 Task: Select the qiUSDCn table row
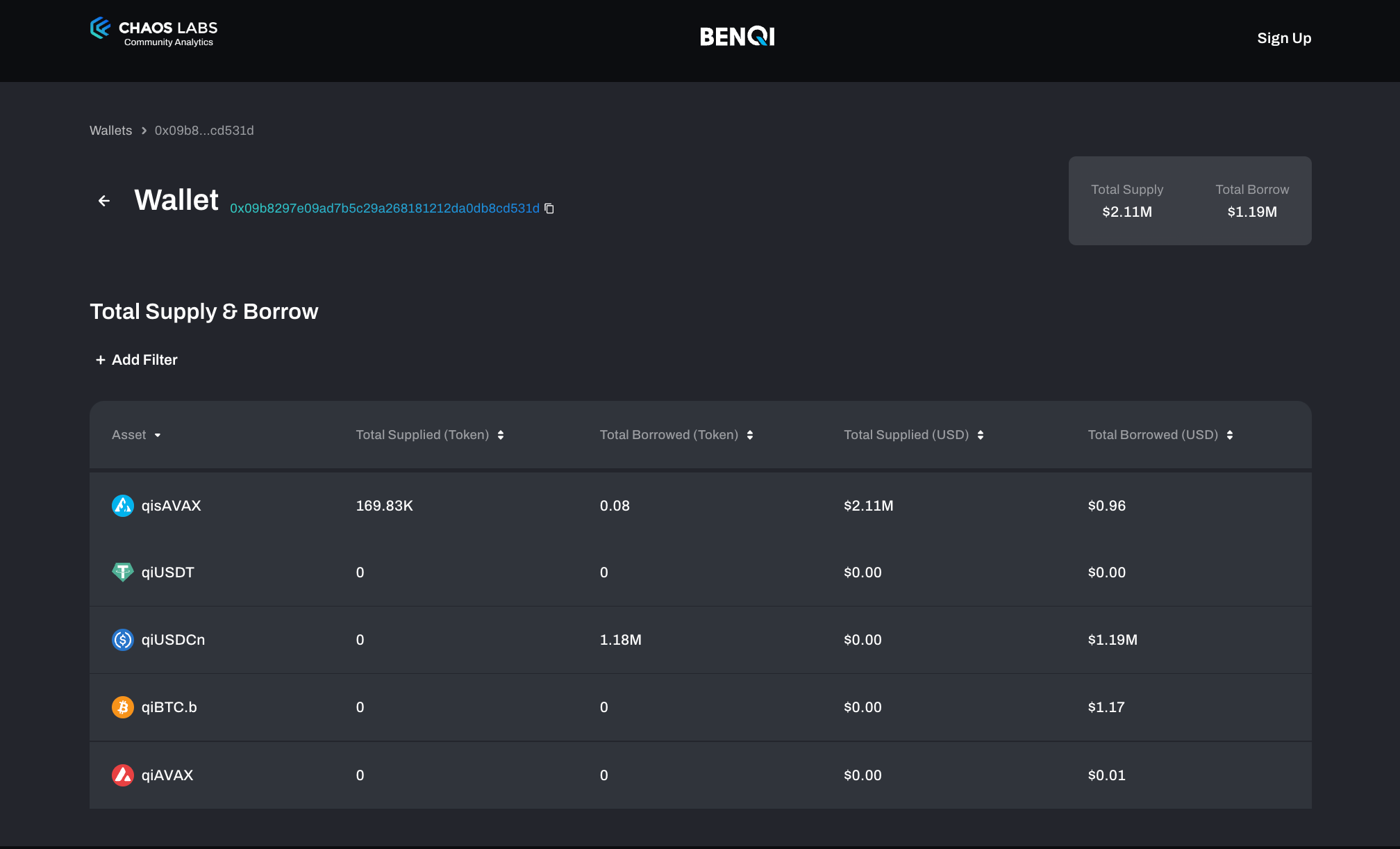(x=700, y=640)
